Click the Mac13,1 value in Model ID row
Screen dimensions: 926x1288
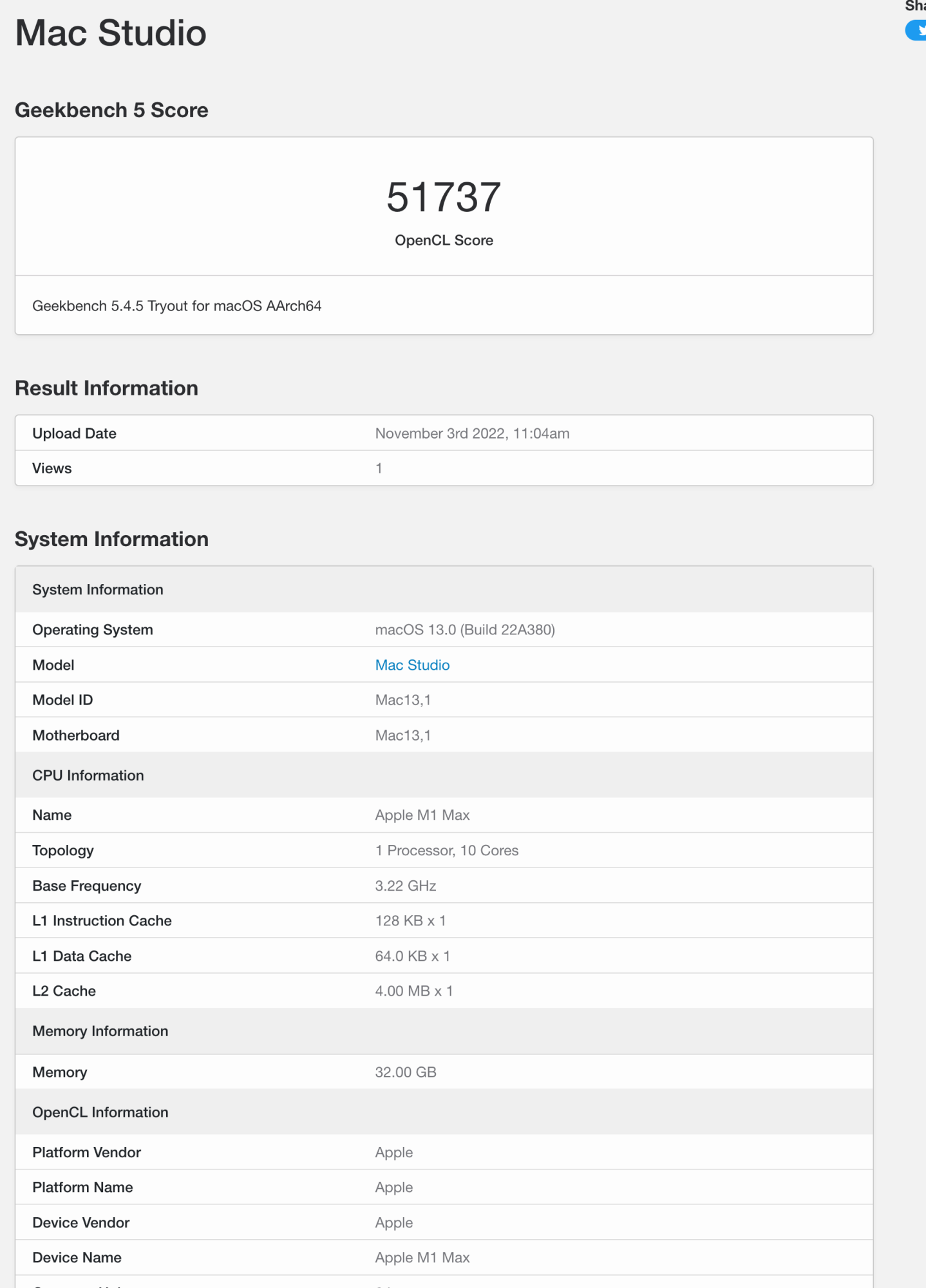[x=403, y=700]
